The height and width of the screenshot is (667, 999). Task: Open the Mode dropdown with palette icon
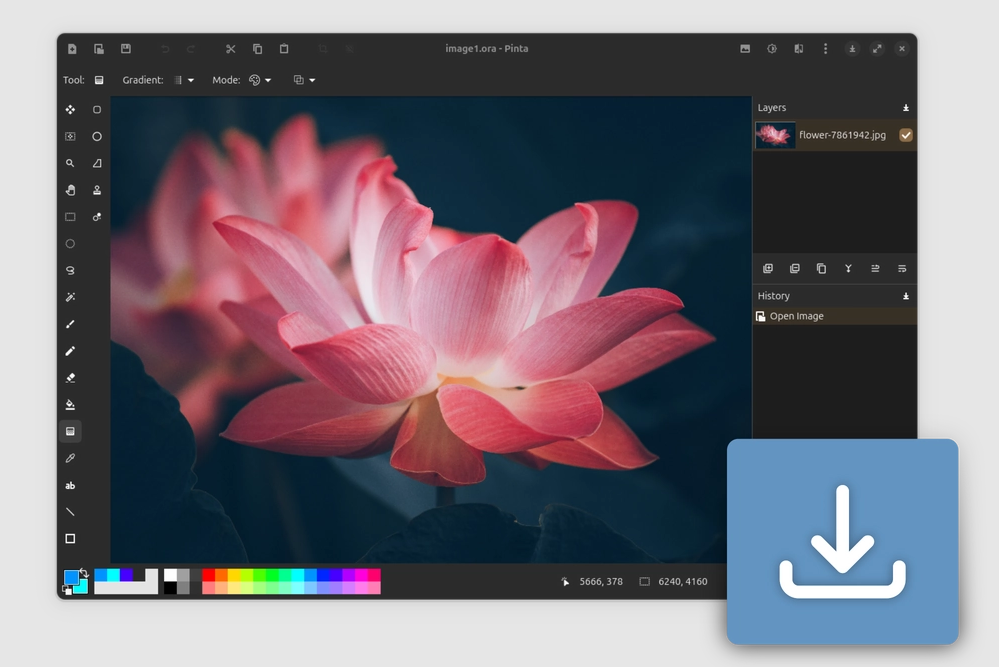260,80
